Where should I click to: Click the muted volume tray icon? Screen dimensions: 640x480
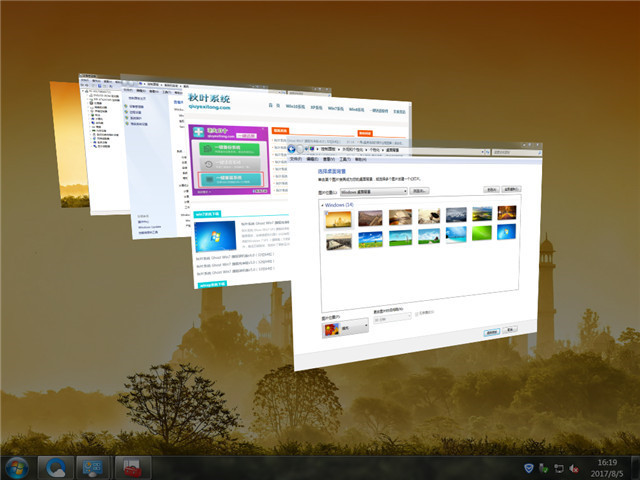[573, 468]
